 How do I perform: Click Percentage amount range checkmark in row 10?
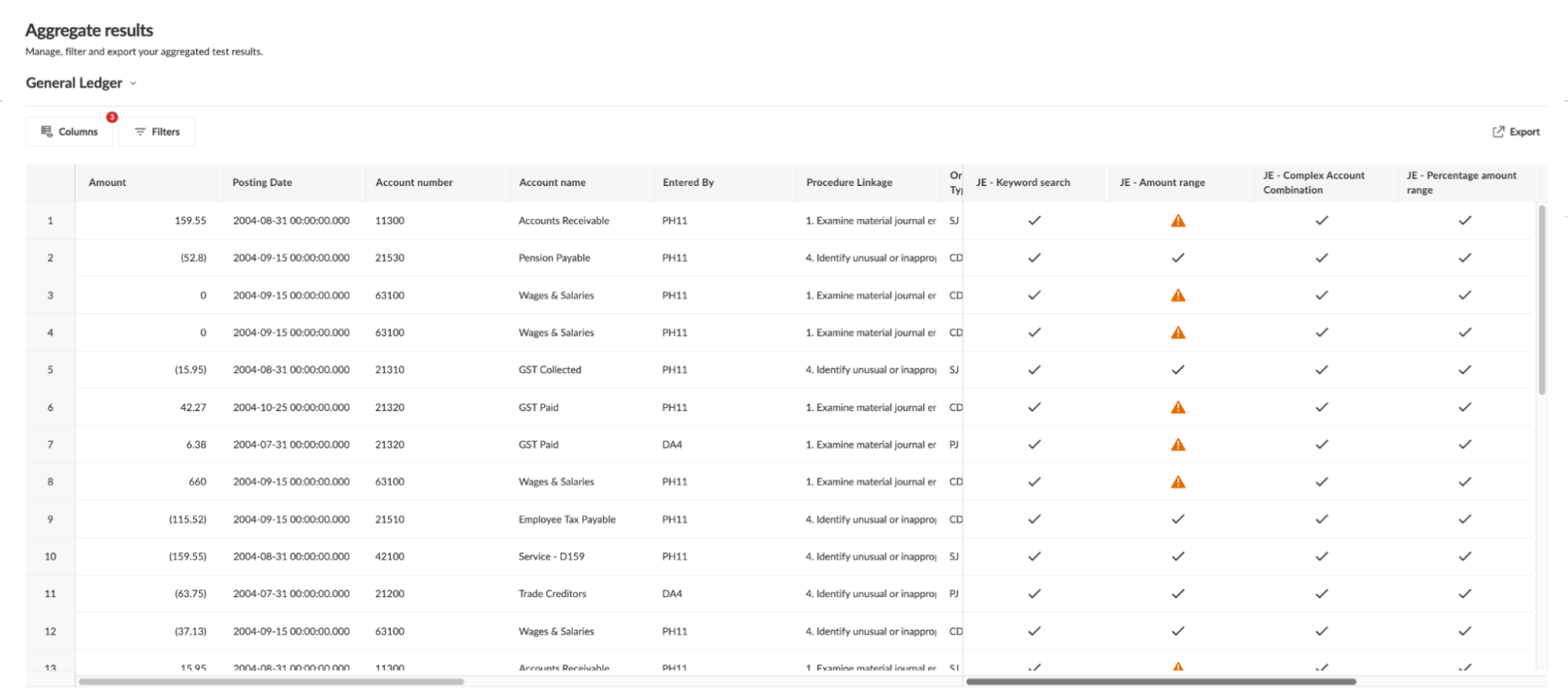(1464, 556)
